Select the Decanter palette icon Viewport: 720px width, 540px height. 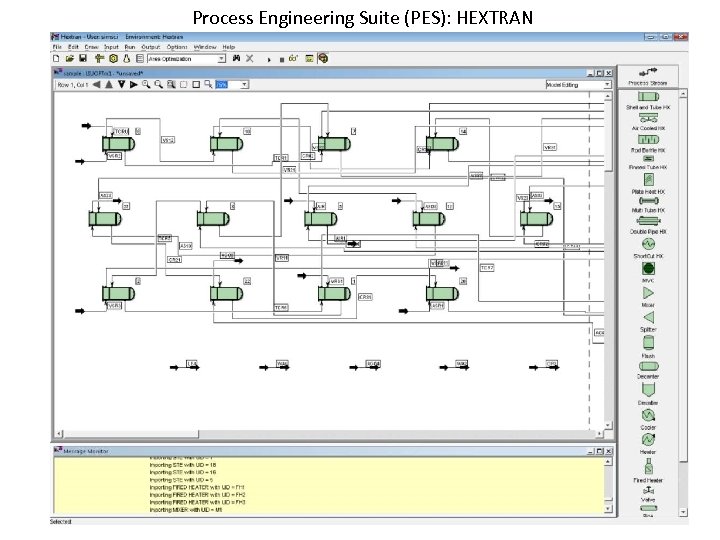pyautogui.click(x=648, y=366)
